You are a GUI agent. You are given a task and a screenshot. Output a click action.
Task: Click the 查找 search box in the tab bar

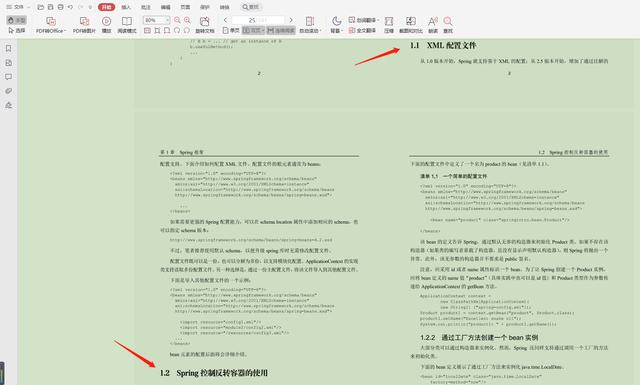pyautogui.click(x=251, y=7)
